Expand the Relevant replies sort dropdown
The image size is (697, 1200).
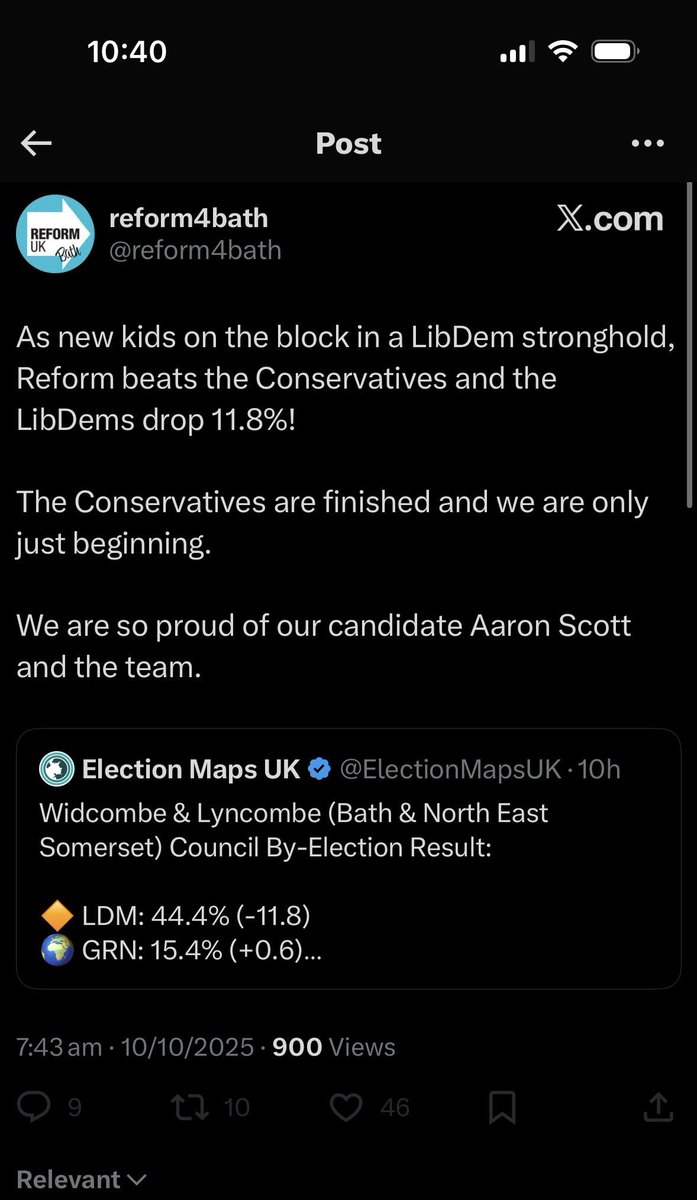tap(82, 1180)
